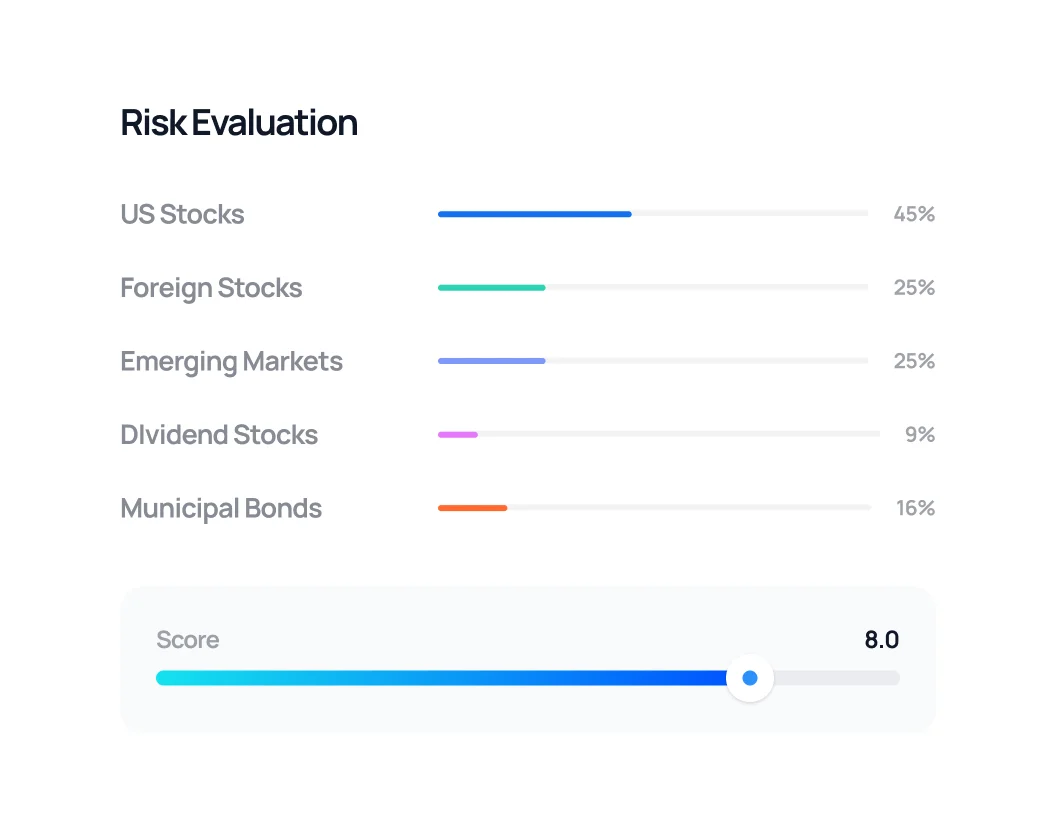Image resolution: width=1056 pixels, height=830 pixels.
Task: Click the green Foreign Stocks progress bar
Action: (x=491, y=288)
